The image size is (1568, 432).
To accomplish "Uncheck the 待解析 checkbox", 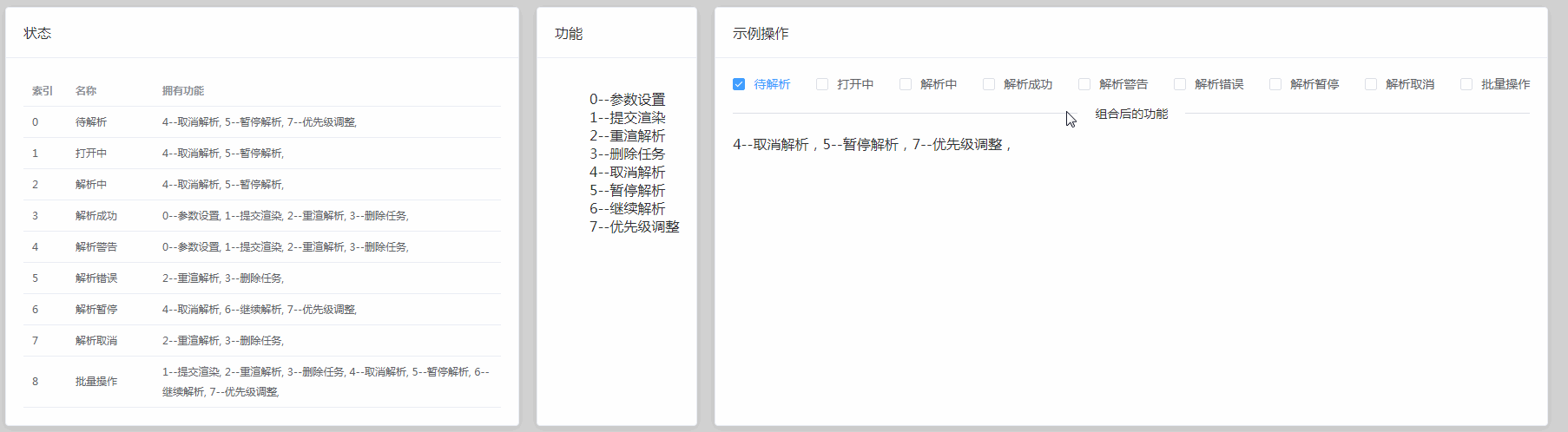I will (x=739, y=84).
